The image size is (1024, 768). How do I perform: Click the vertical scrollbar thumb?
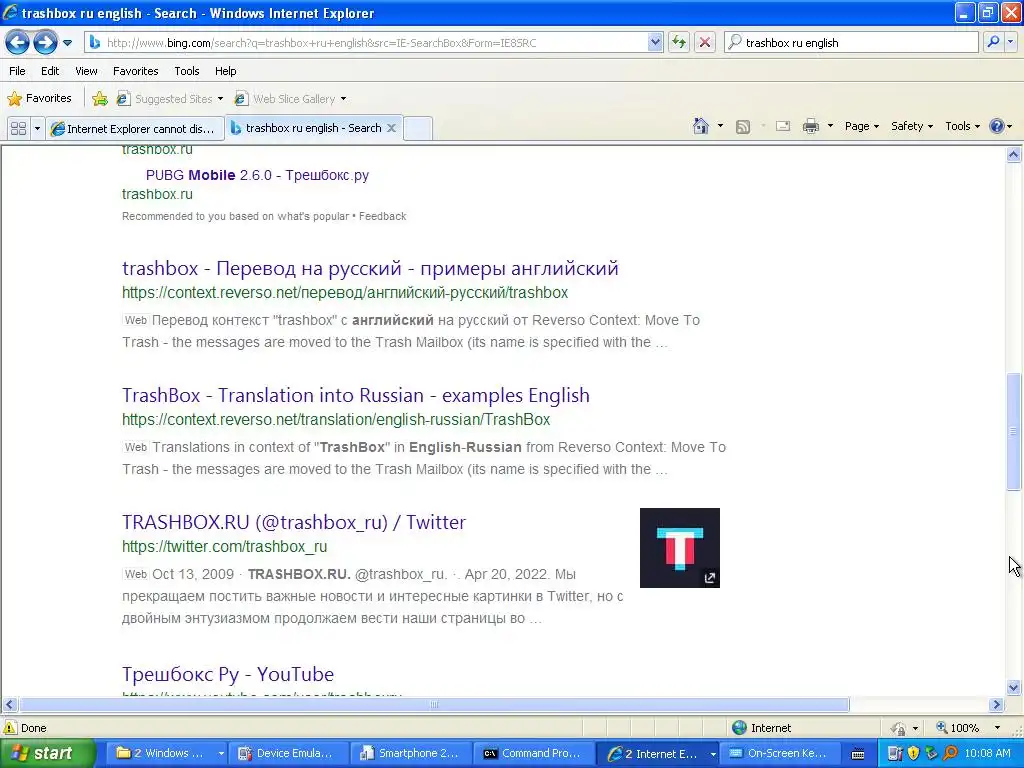point(1014,431)
